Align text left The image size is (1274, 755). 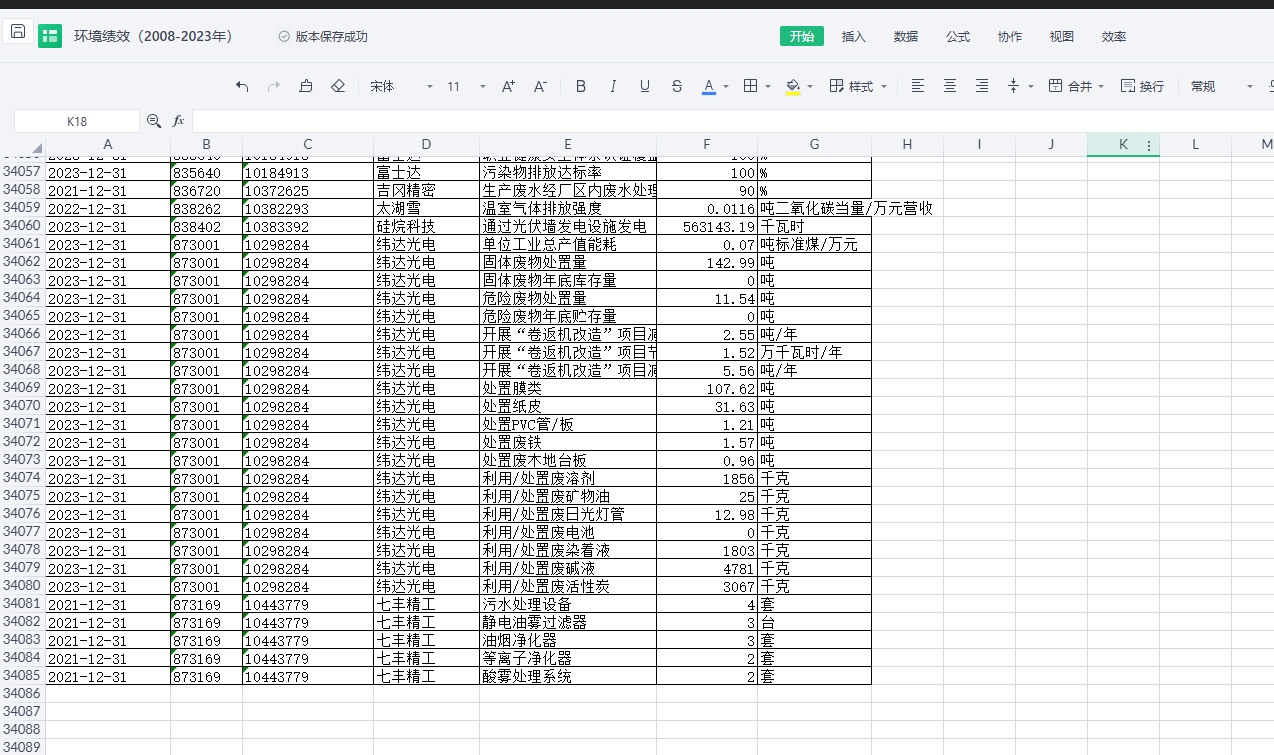pyautogui.click(x=918, y=87)
